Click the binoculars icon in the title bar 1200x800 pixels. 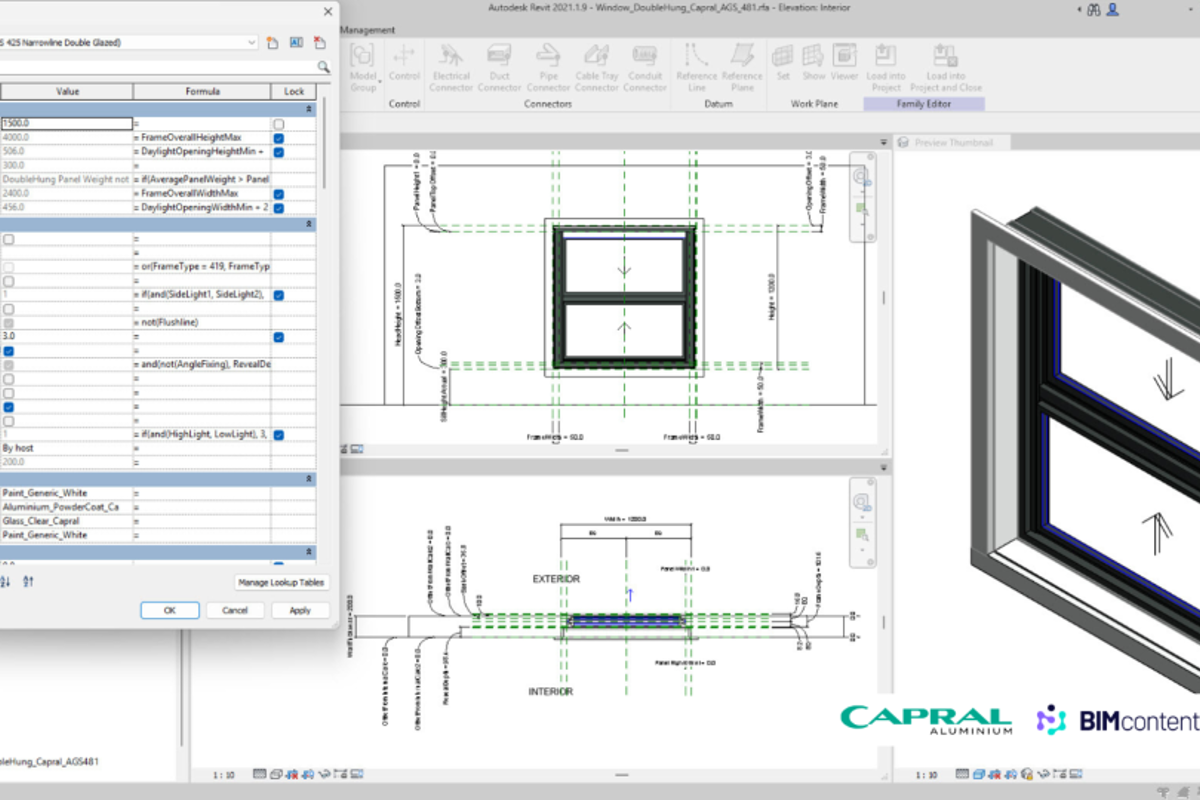pyautogui.click(x=1094, y=9)
